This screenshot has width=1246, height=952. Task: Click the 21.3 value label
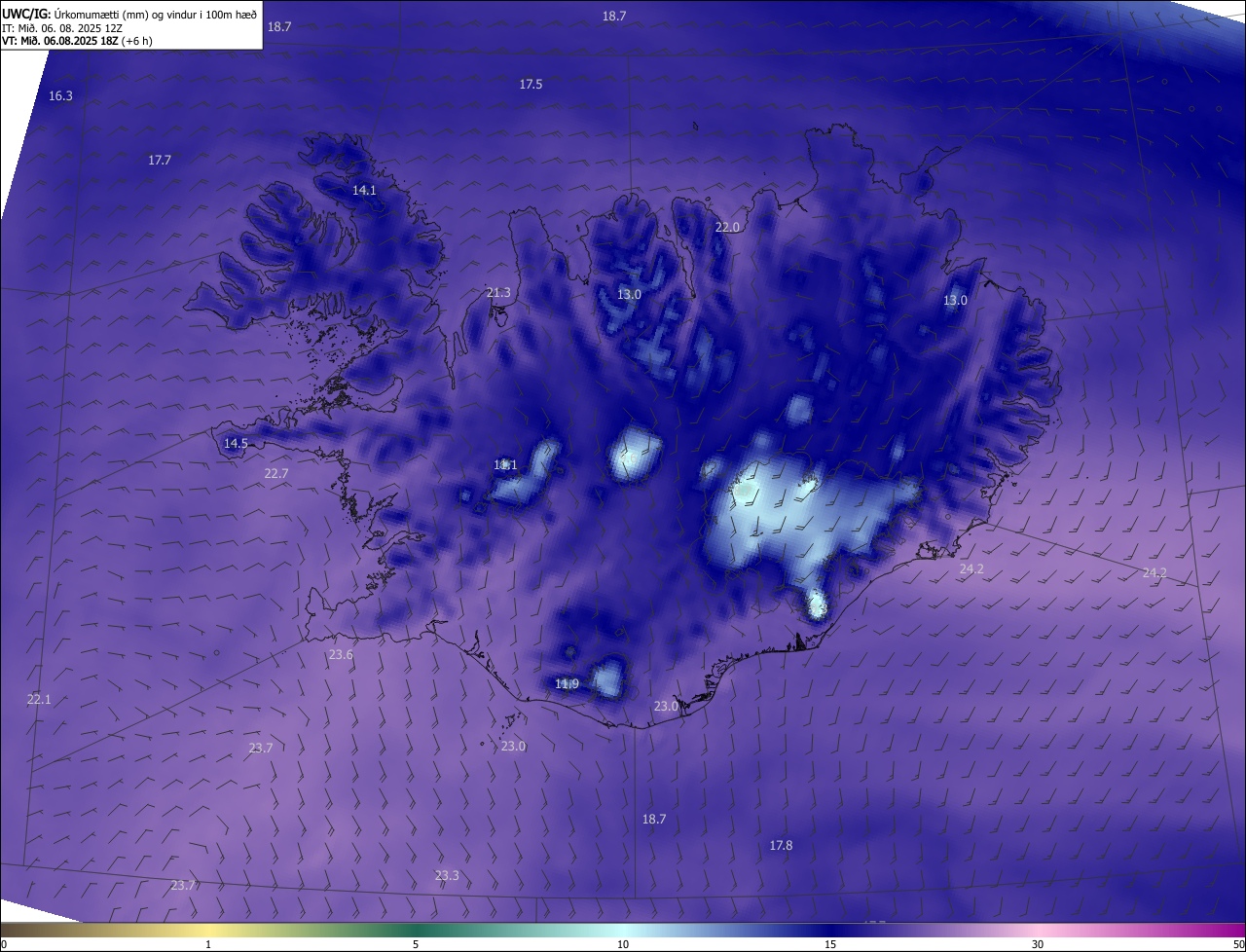[x=497, y=292]
